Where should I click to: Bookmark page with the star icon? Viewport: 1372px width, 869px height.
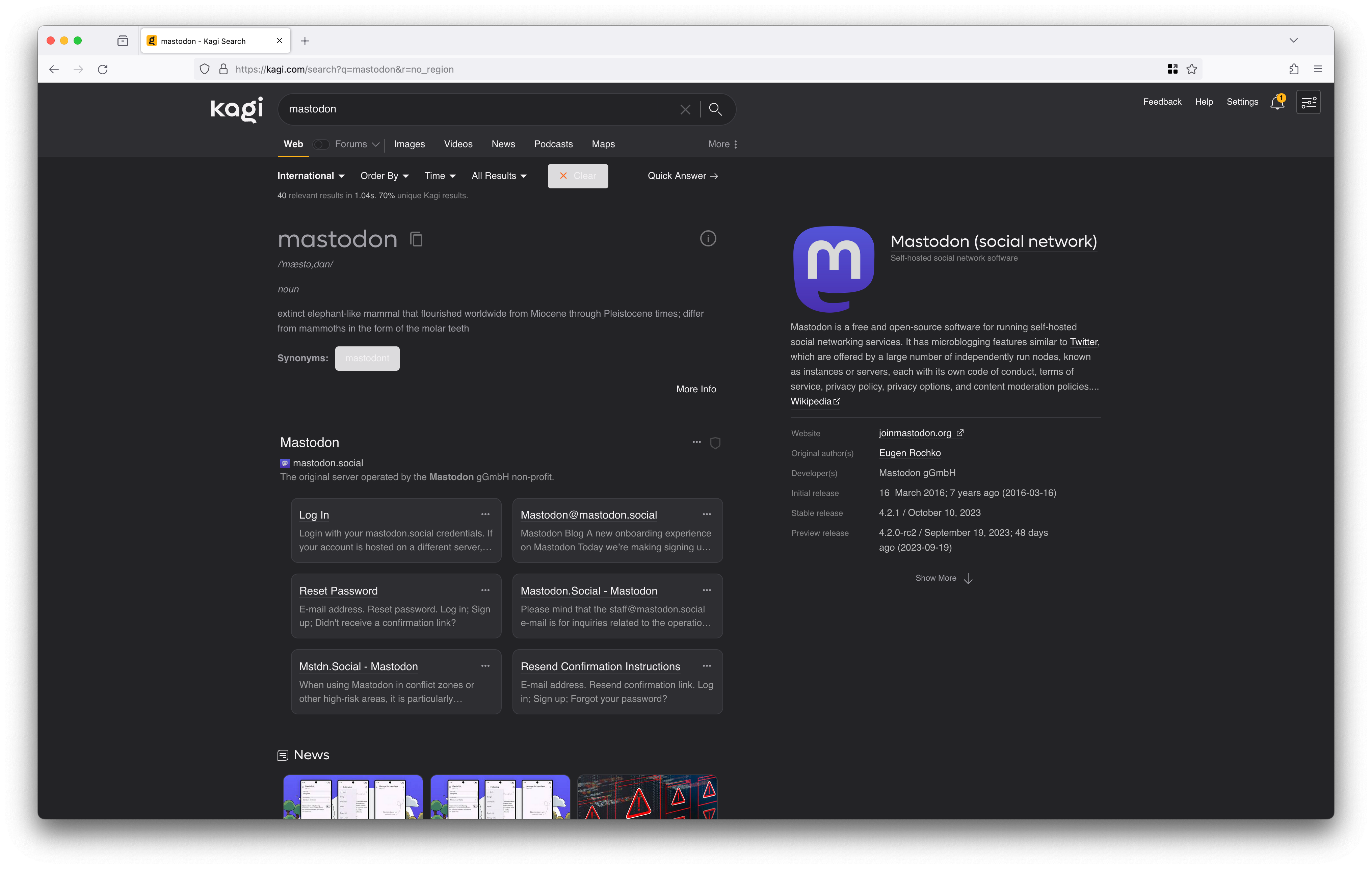(1191, 70)
